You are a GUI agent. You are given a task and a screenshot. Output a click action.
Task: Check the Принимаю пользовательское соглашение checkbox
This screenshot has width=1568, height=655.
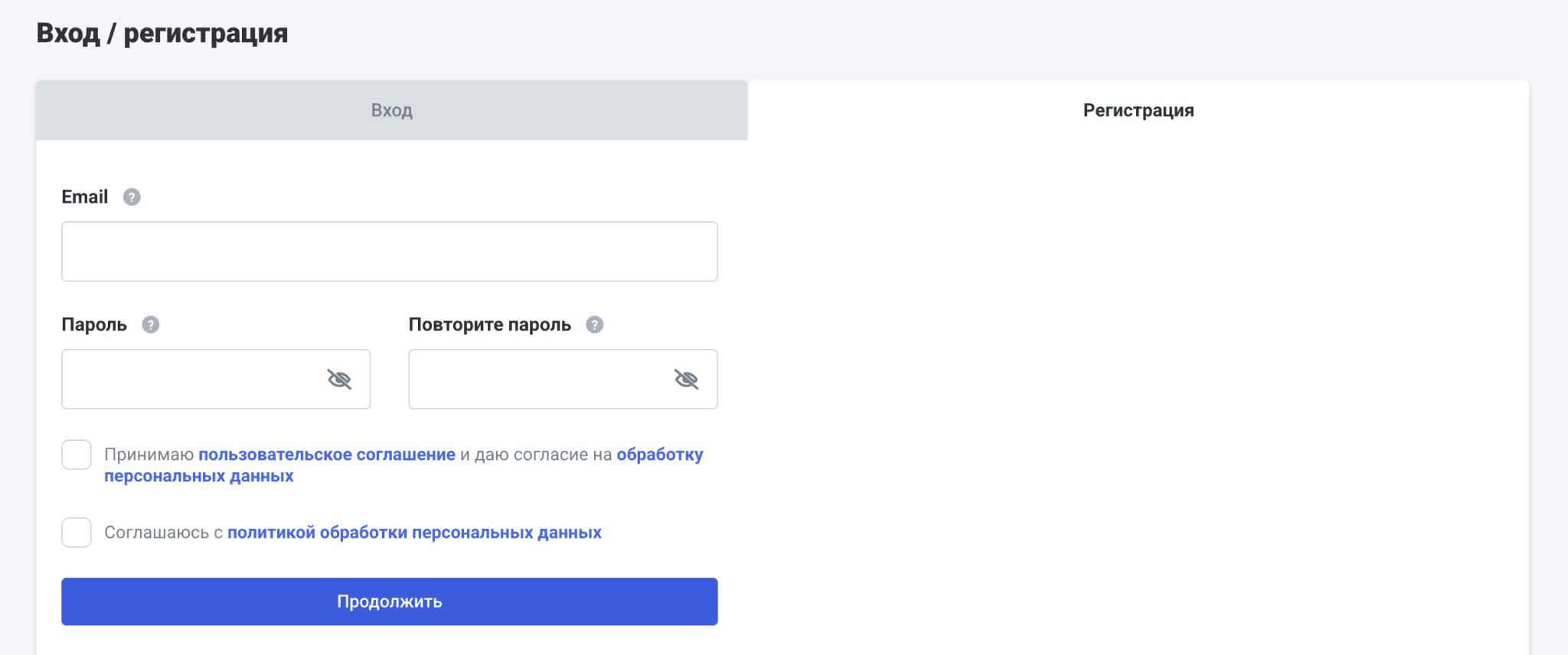pyautogui.click(x=77, y=455)
